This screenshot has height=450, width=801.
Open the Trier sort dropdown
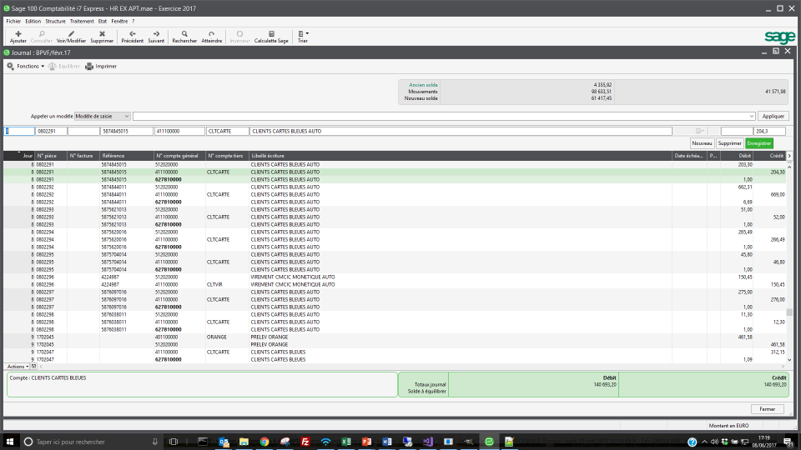point(303,36)
